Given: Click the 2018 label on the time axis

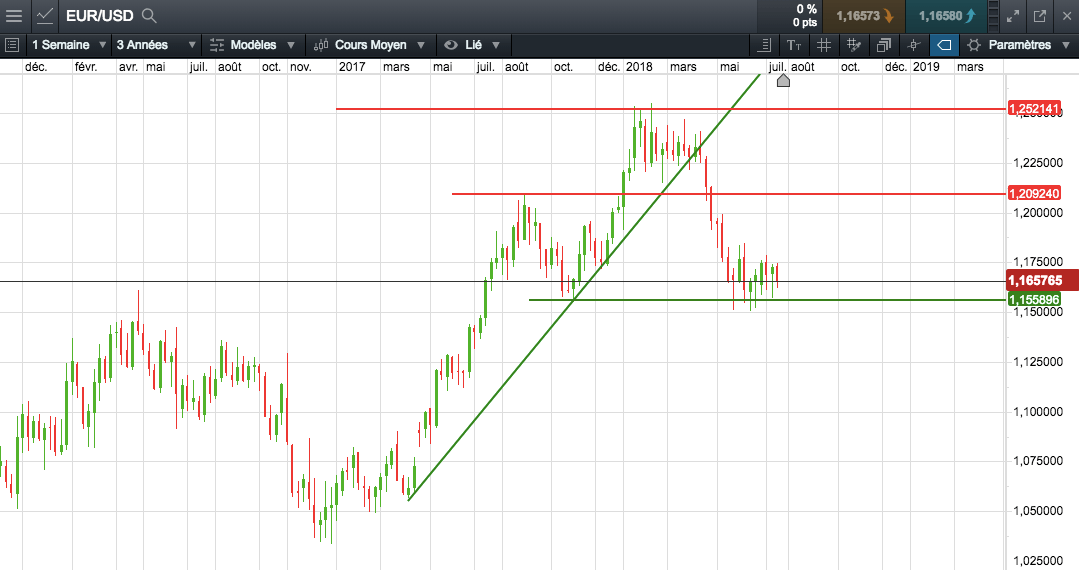Looking at the screenshot, I should pyautogui.click(x=639, y=67).
